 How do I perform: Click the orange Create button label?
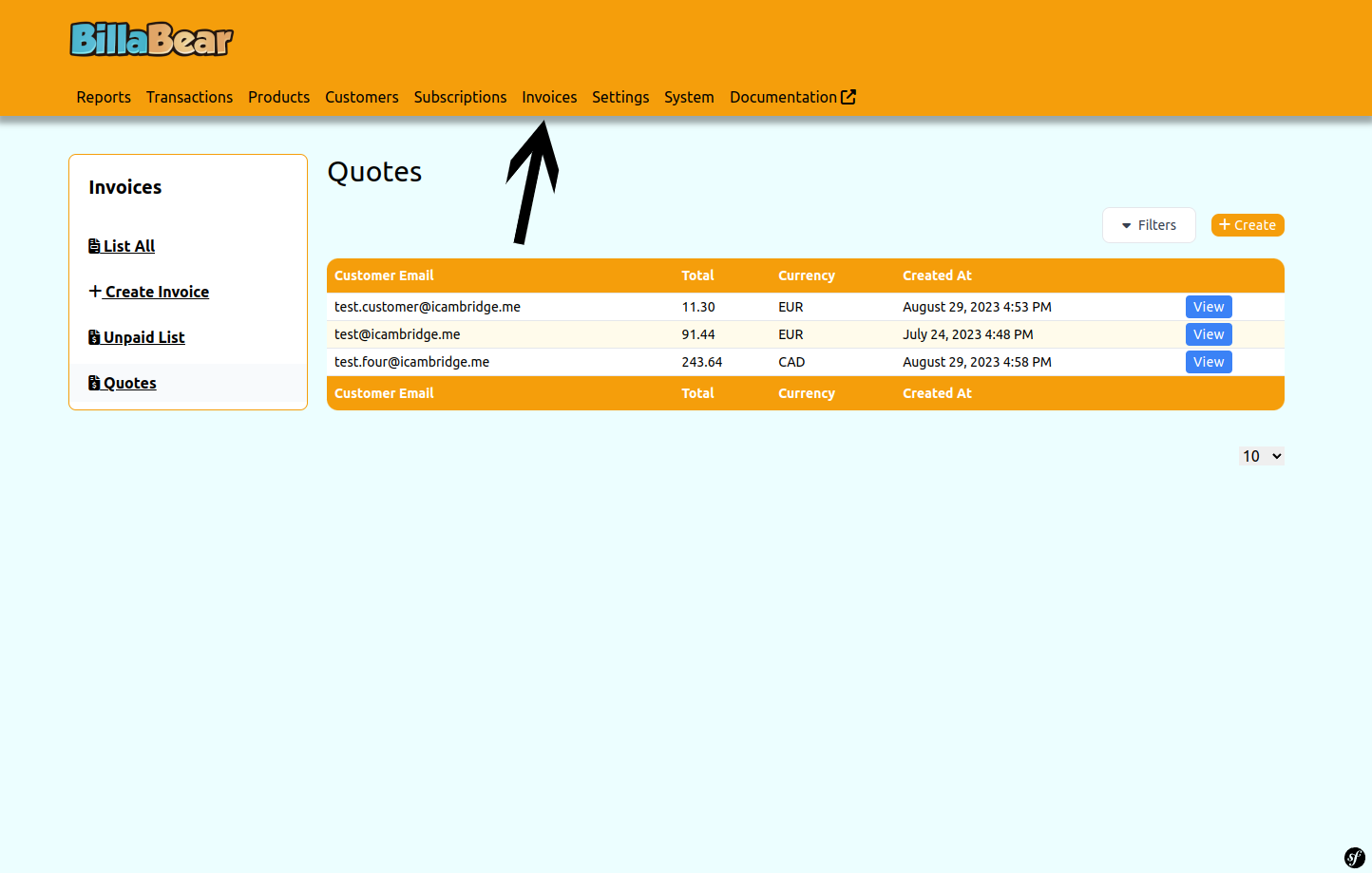pyautogui.click(x=1255, y=225)
